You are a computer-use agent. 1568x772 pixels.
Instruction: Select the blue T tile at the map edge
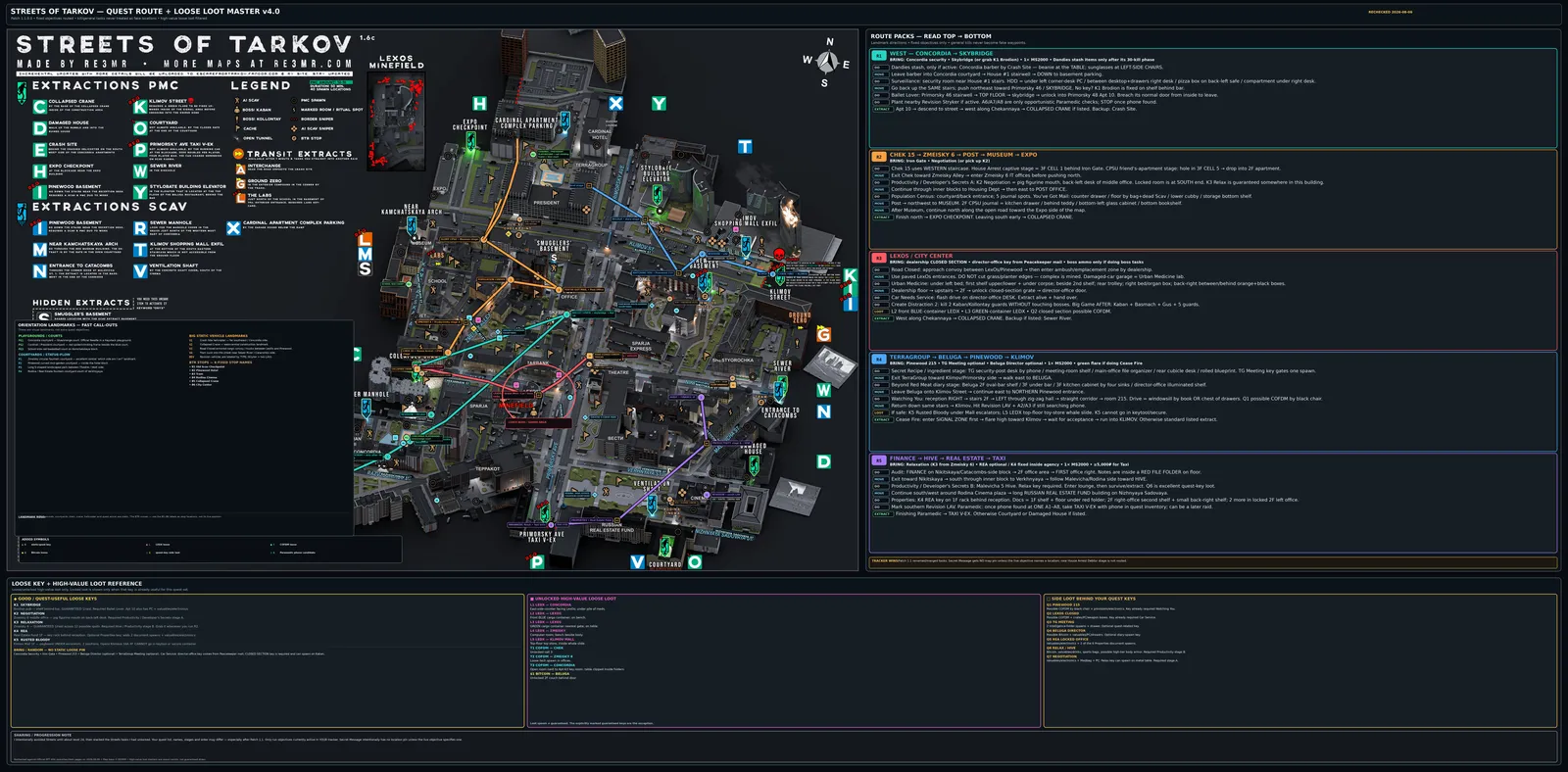click(745, 146)
